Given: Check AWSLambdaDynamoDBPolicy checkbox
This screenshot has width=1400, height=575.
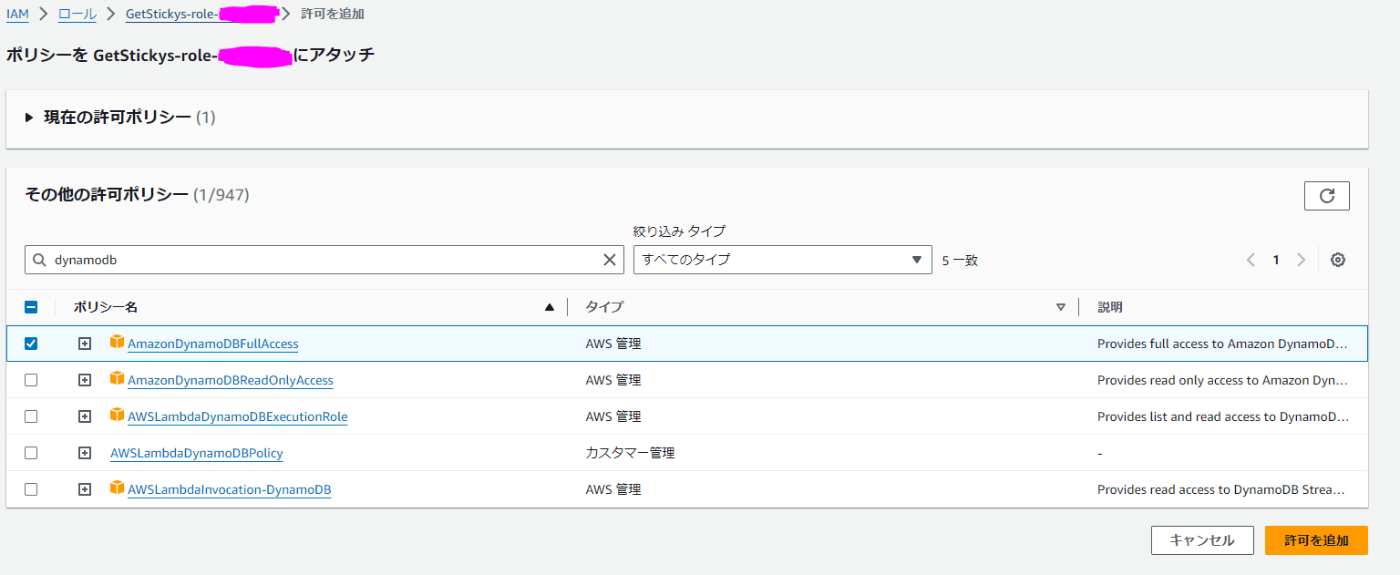Looking at the screenshot, I should pos(31,453).
